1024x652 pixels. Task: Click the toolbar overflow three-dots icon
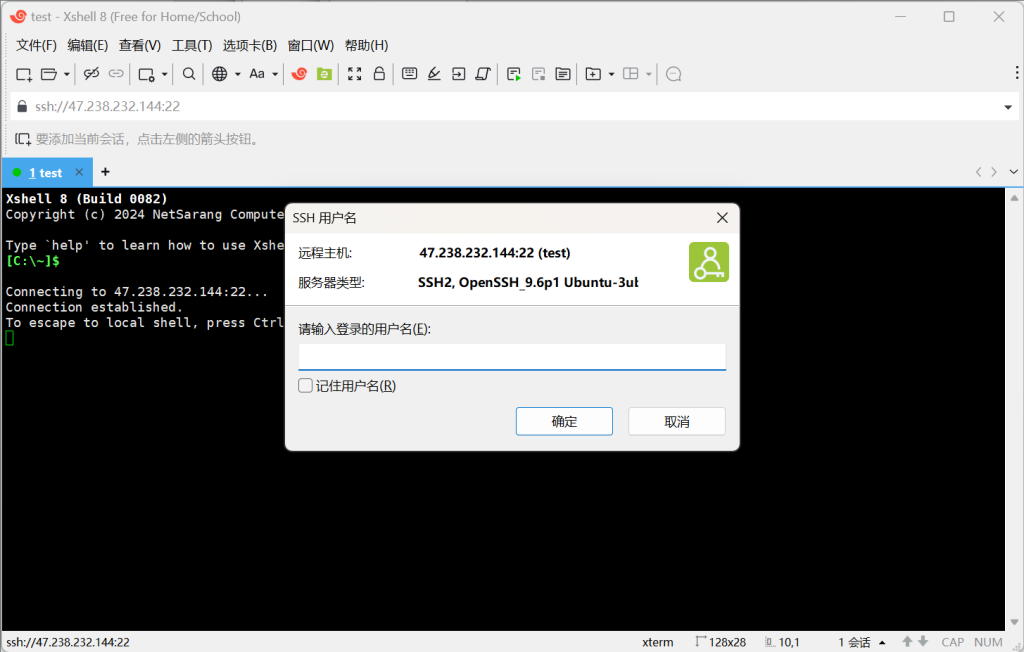[x=1017, y=72]
